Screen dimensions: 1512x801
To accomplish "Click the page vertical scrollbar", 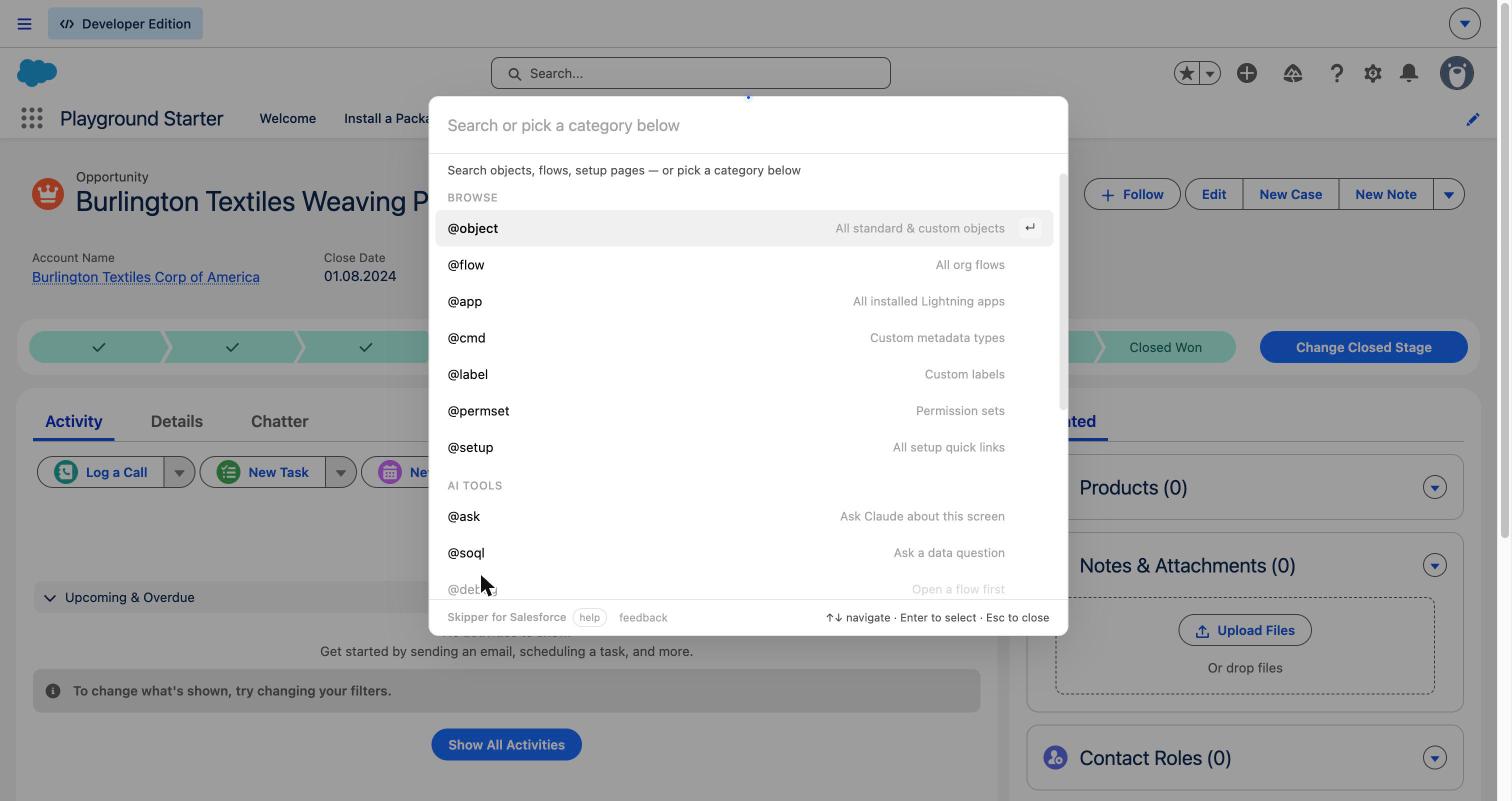I will (x=1505, y=270).
